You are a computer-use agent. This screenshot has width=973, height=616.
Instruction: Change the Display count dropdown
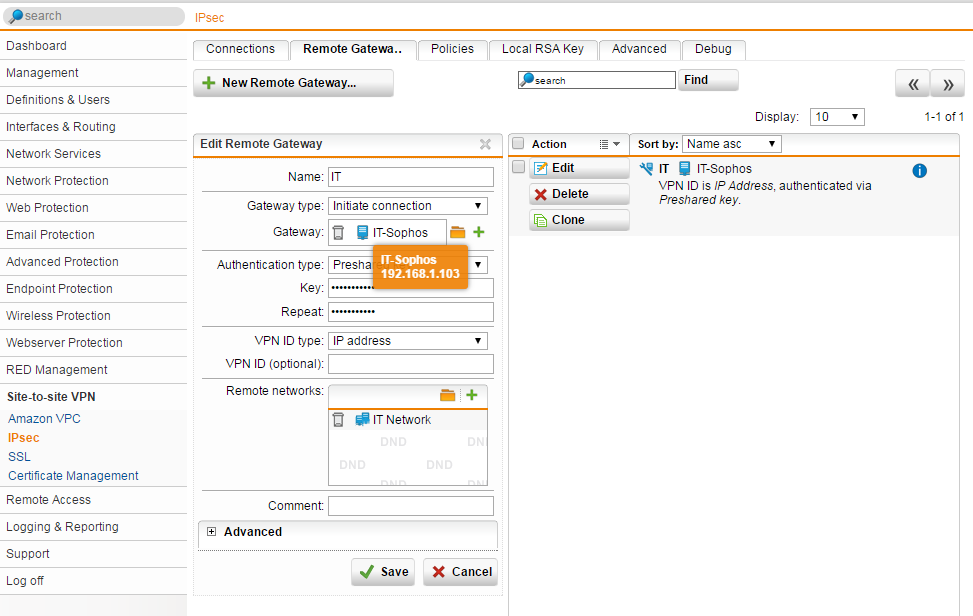(x=837, y=117)
